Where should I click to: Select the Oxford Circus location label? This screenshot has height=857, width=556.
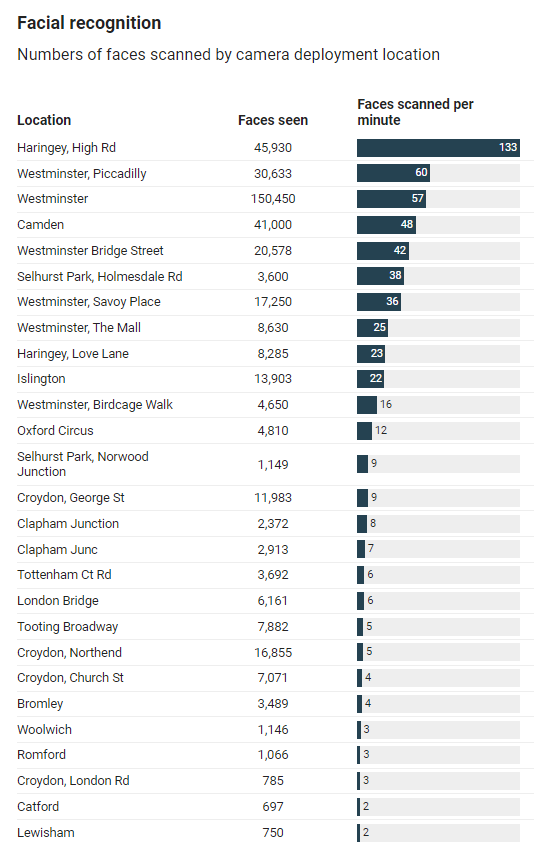tap(55, 431)
